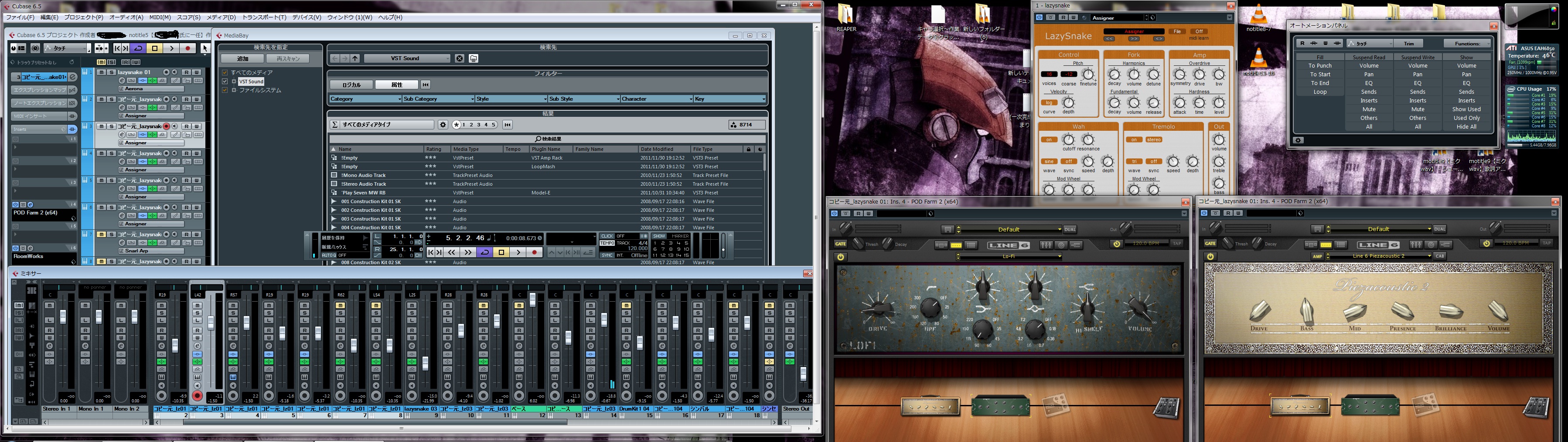Open the results gear settings in MediaBay

pyautogui.click(x=443, y=125)
